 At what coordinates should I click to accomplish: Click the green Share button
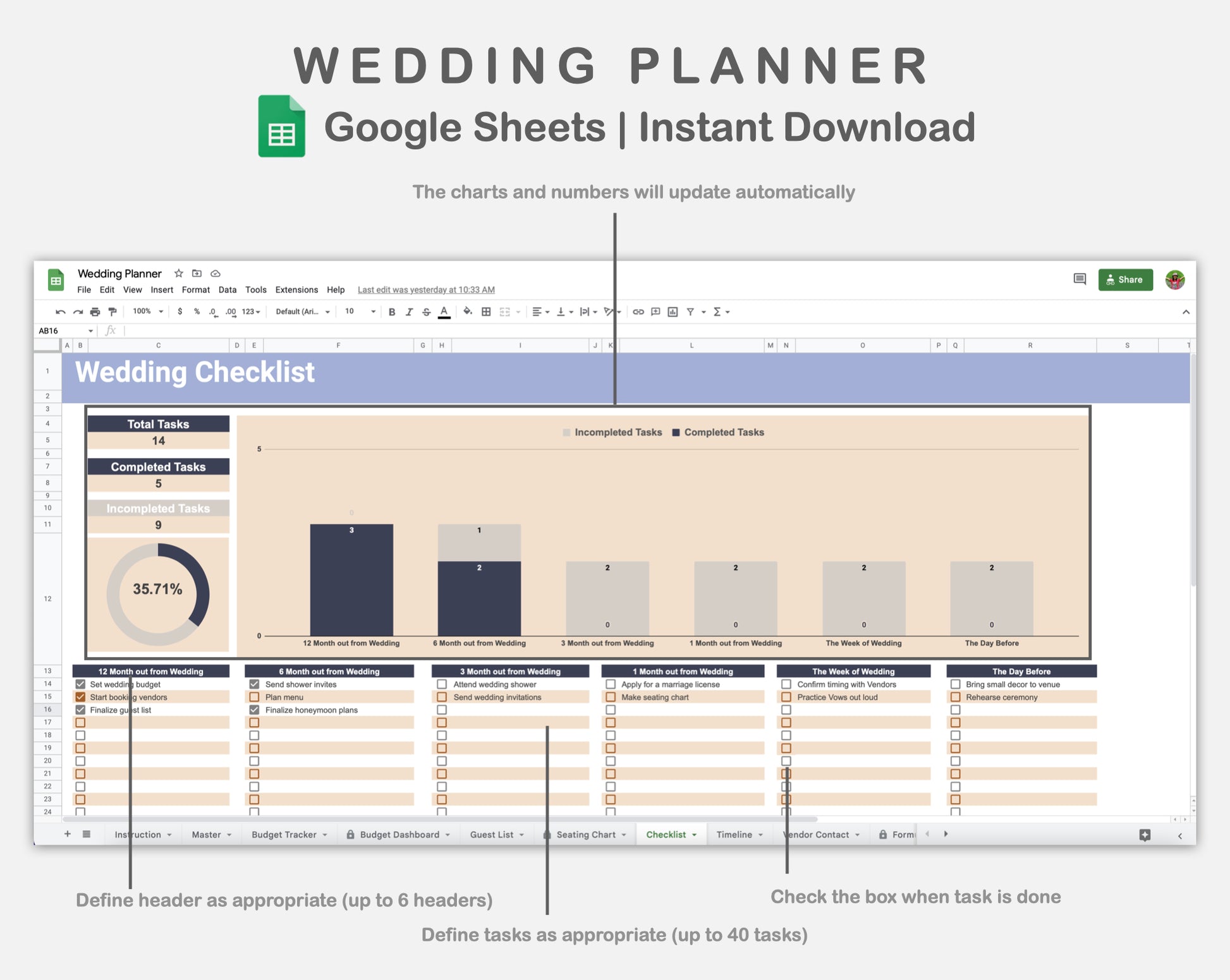click(x=1125, y=279)
